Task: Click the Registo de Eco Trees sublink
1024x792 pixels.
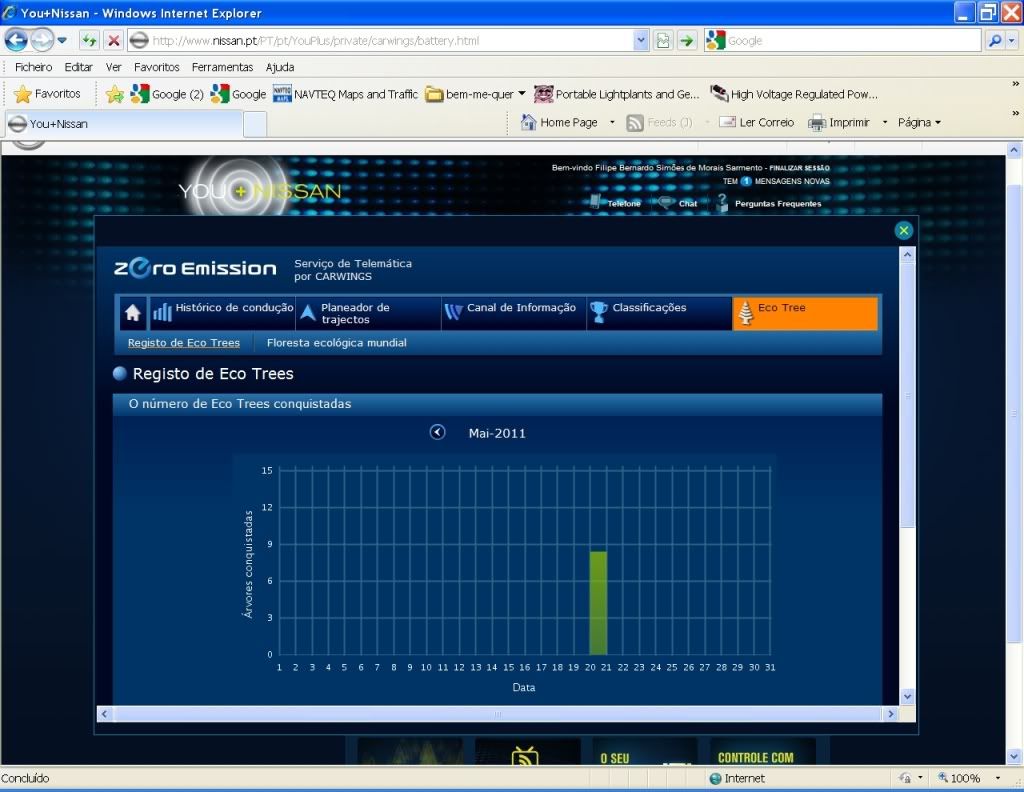Action: point(184,343)
